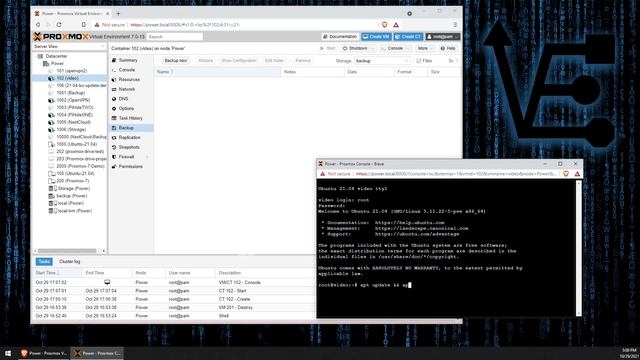Open the Brave browser menu icon
Screen dimensions: 640x360
pyautogui.click(x=455, y=25)
